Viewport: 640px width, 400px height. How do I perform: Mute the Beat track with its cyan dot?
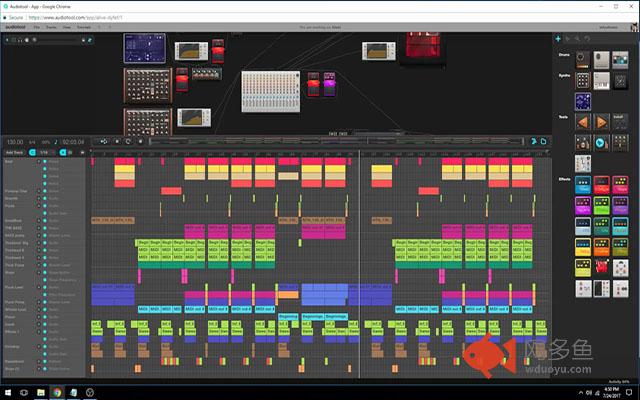click(44, 162)
